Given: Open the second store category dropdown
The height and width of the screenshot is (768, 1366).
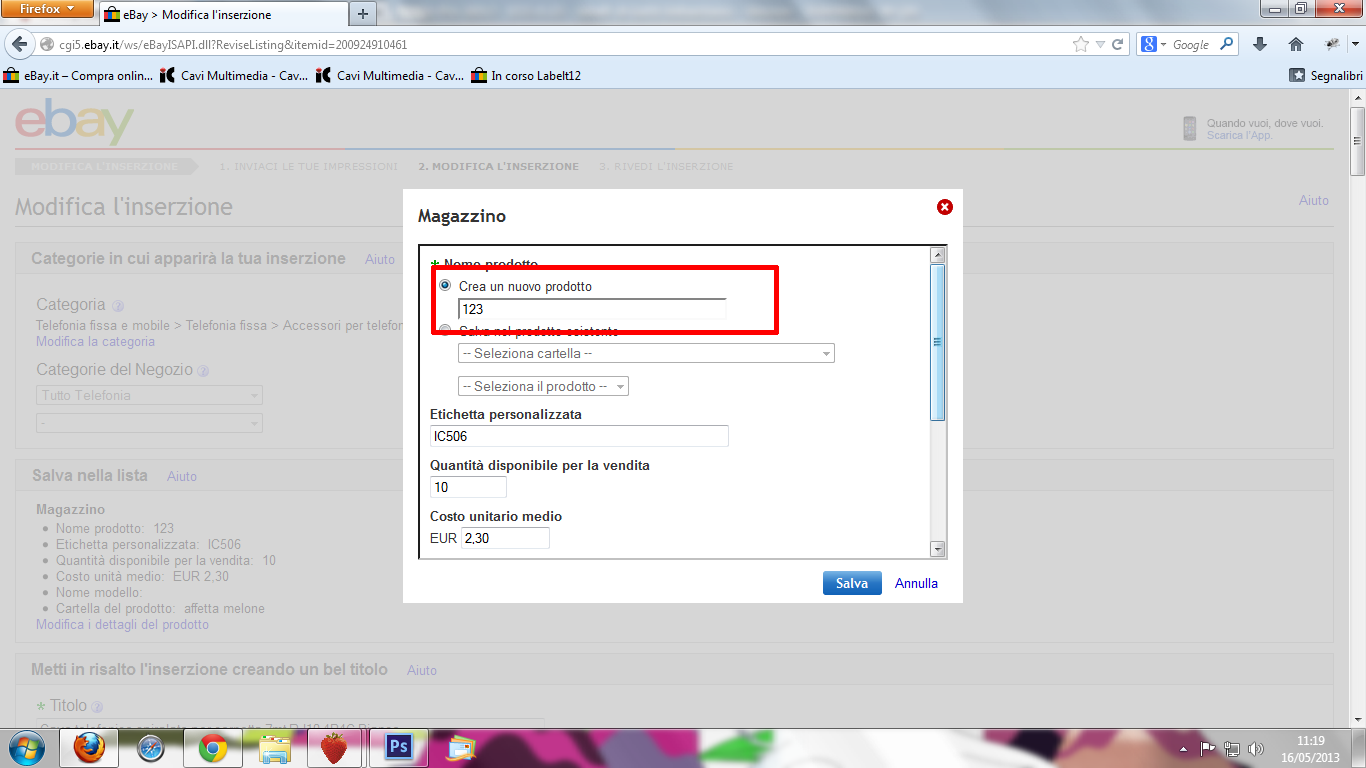Looking at the screenshot, I should click(149, 424).
